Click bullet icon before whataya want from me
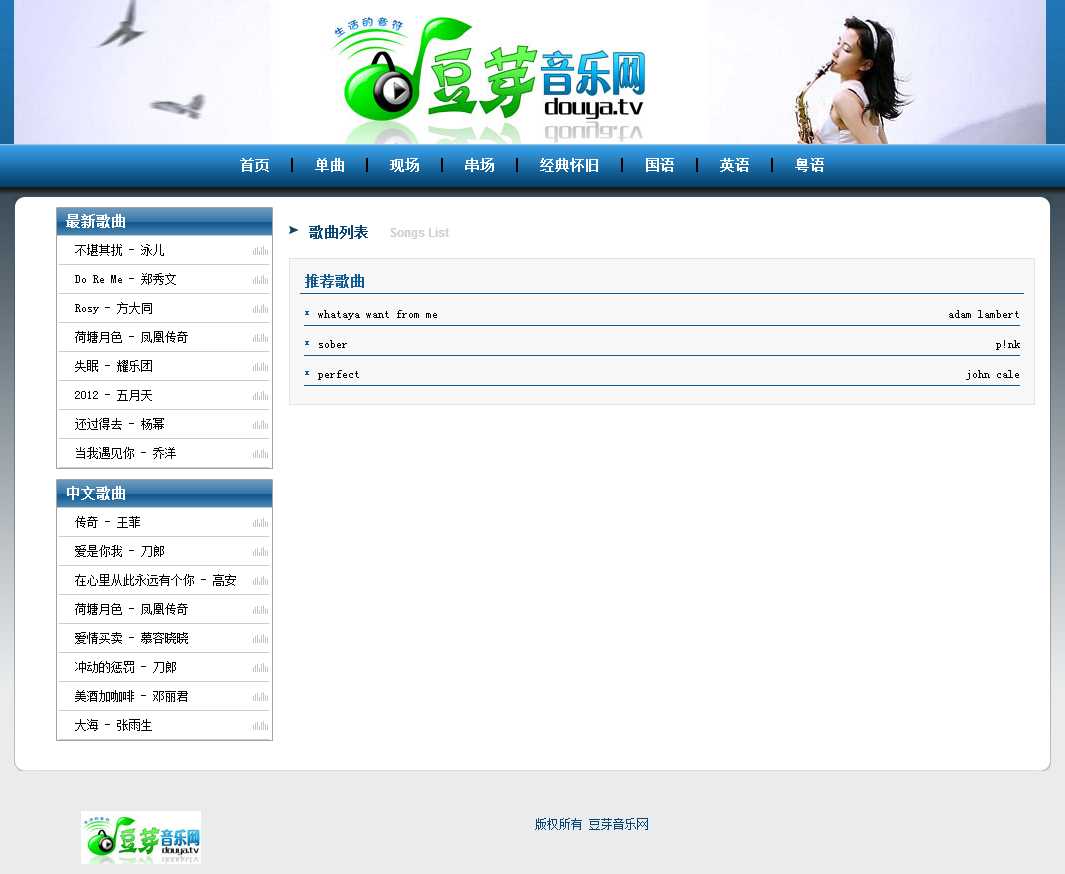This screenshot has height=874, width=1065. pos(307,314)
